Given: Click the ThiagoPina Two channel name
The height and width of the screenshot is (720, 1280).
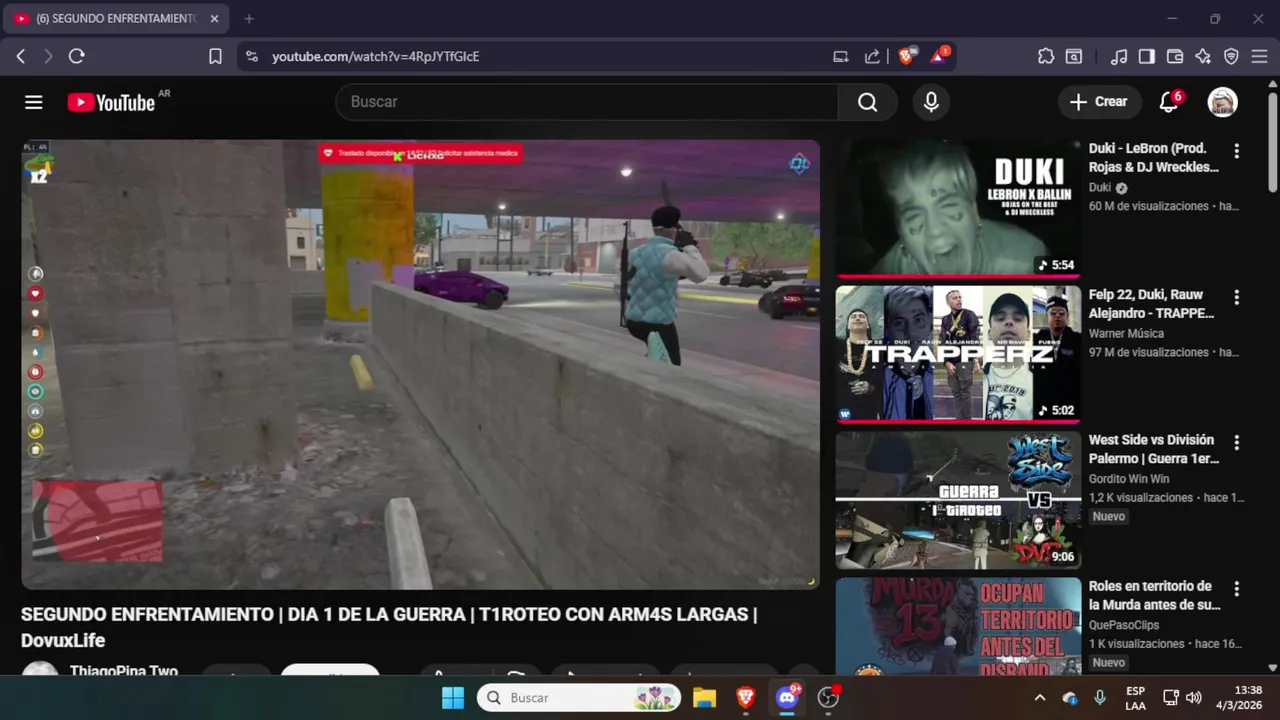Looking at the screenshot, I should point(124,670).
